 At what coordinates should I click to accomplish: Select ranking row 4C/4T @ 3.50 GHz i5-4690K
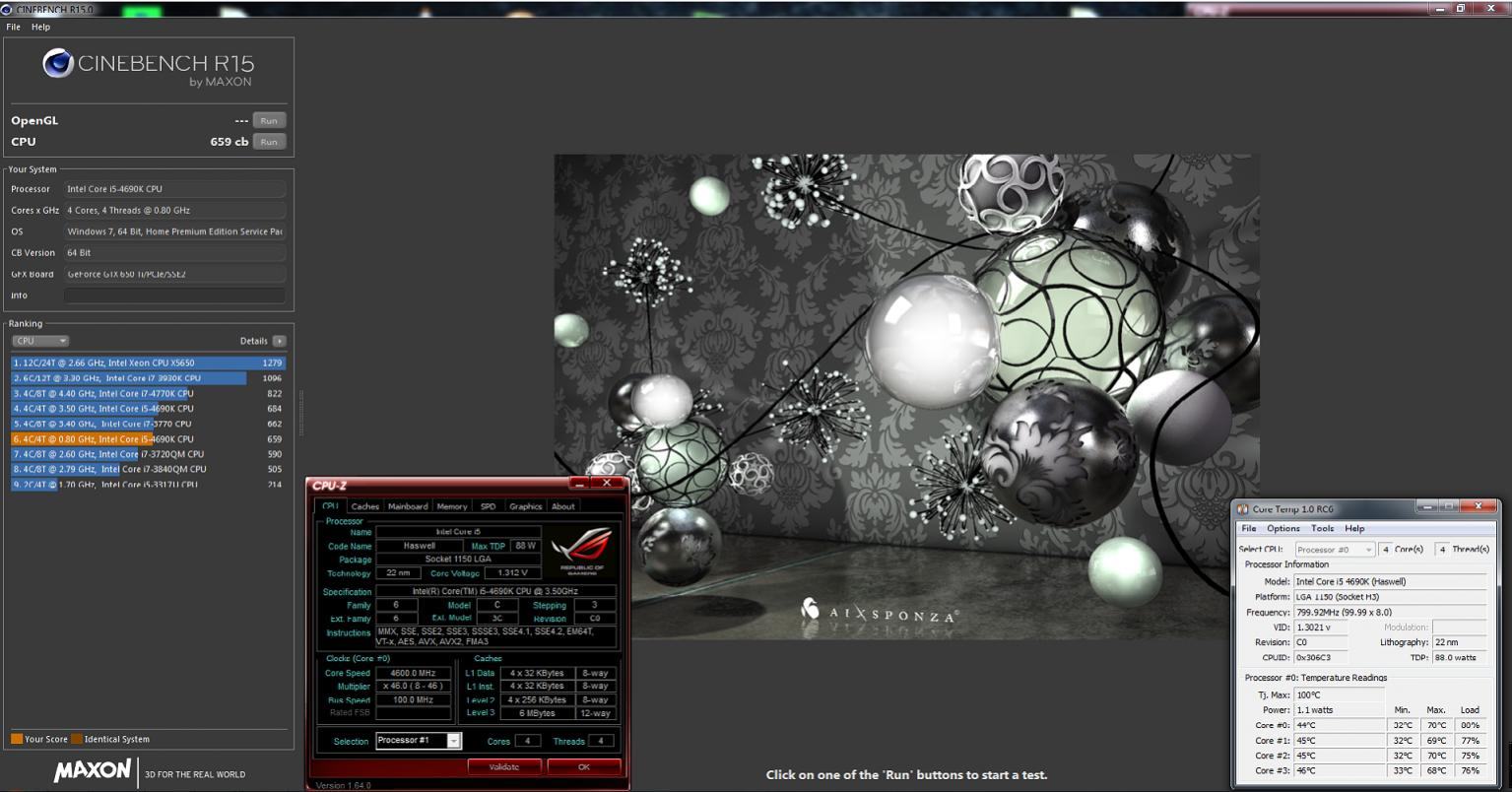148,408
